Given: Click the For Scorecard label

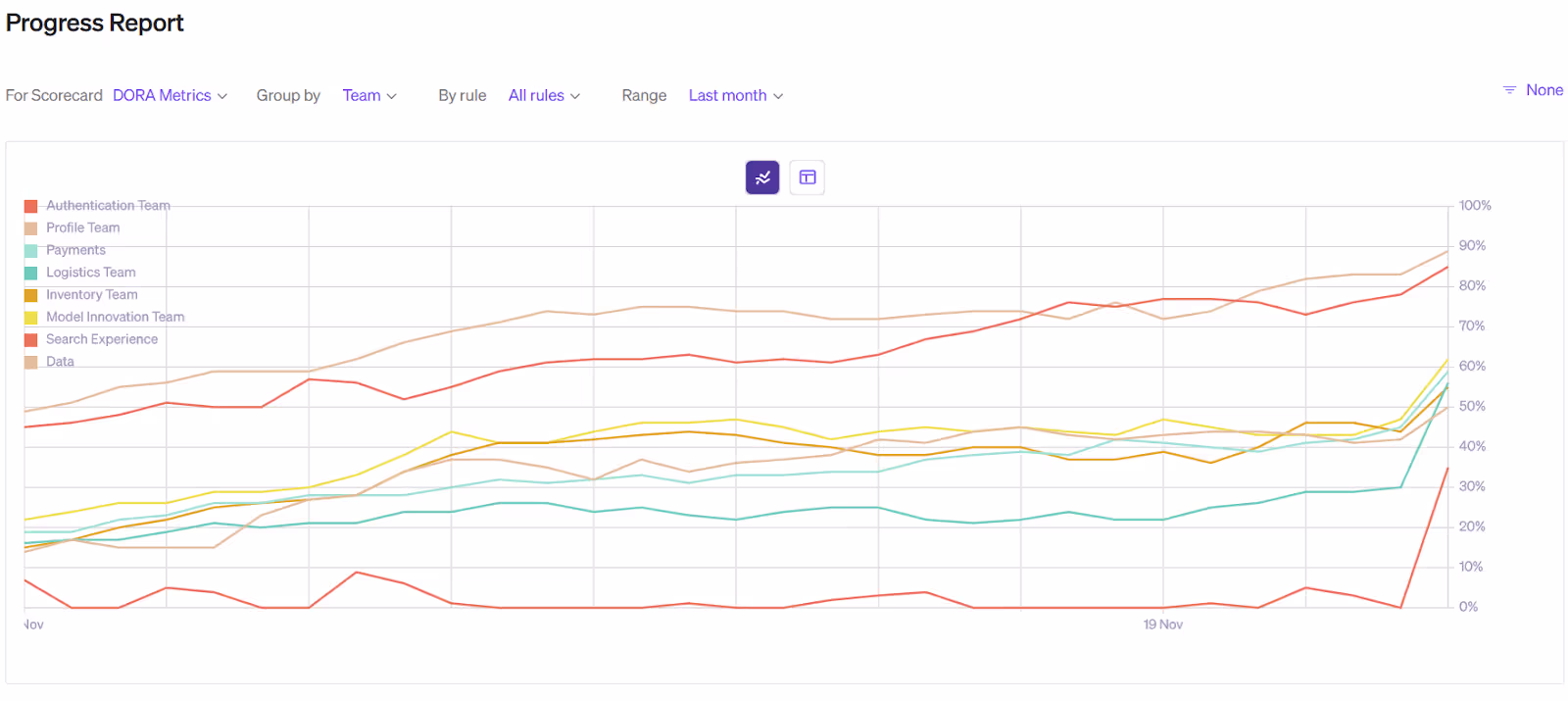Looking at the screenshot, I should (x=54, y=95).
